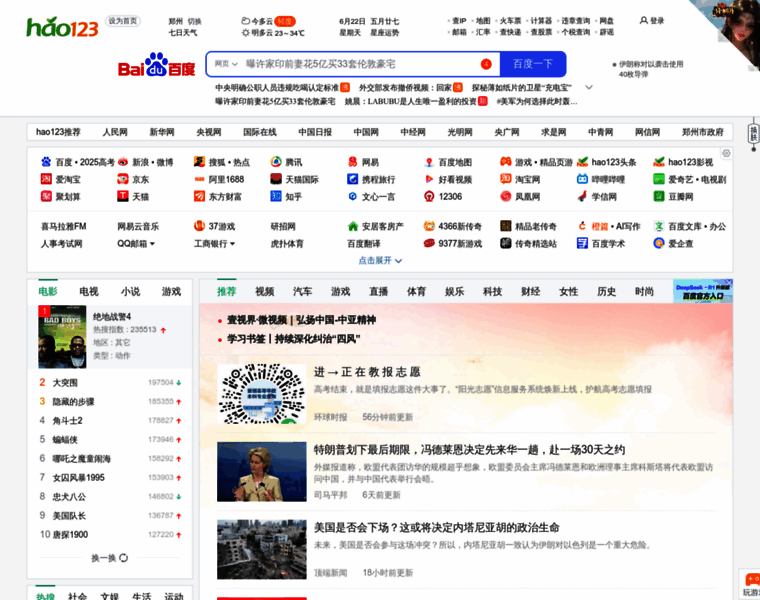Open 搜狐·热点 icon link
Viewport: 760px width, 600px height.
point(199,162)
